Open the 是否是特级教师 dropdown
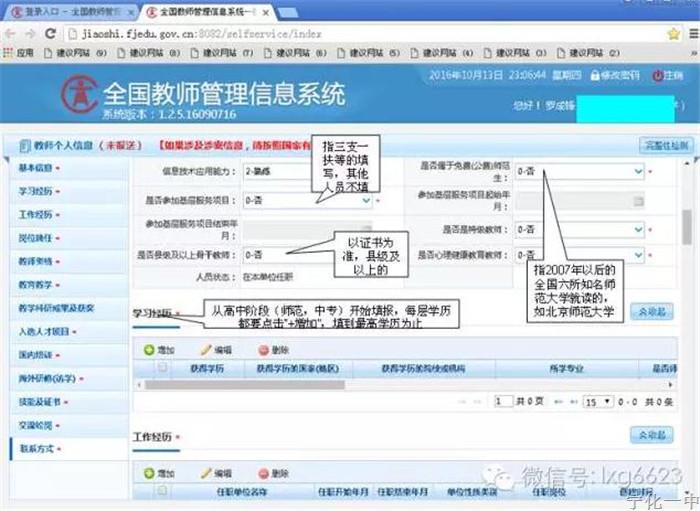The width and height of the screenshot is (700, 511). (579, 230)
